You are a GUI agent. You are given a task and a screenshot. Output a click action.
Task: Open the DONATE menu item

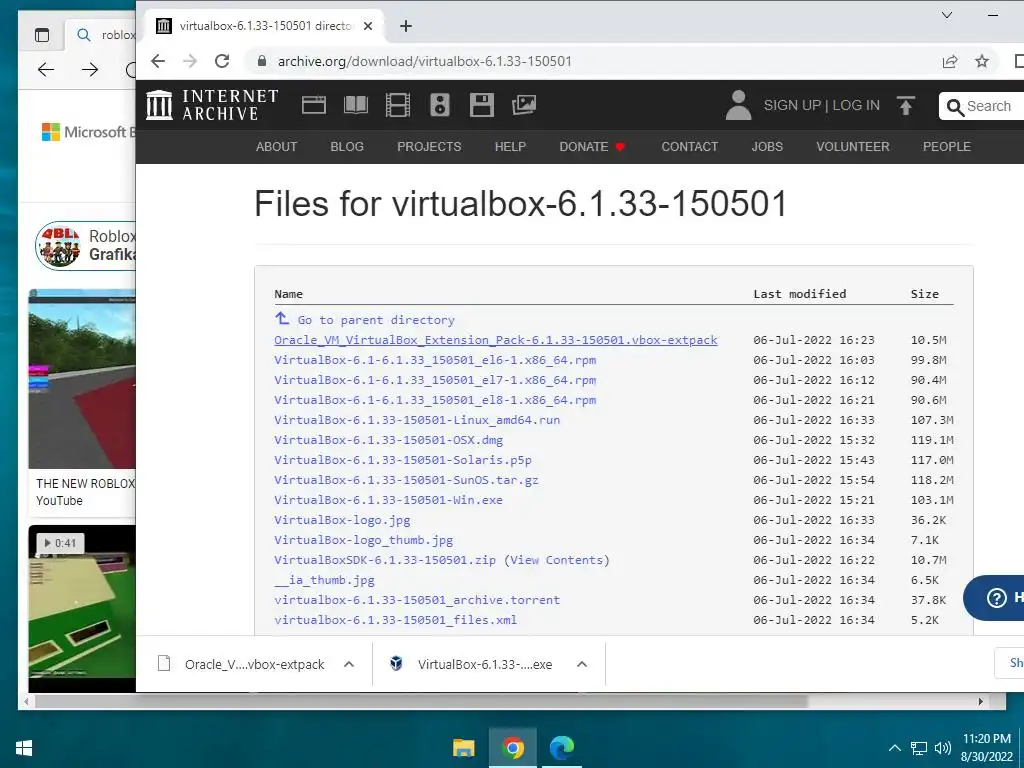[592, 146]
